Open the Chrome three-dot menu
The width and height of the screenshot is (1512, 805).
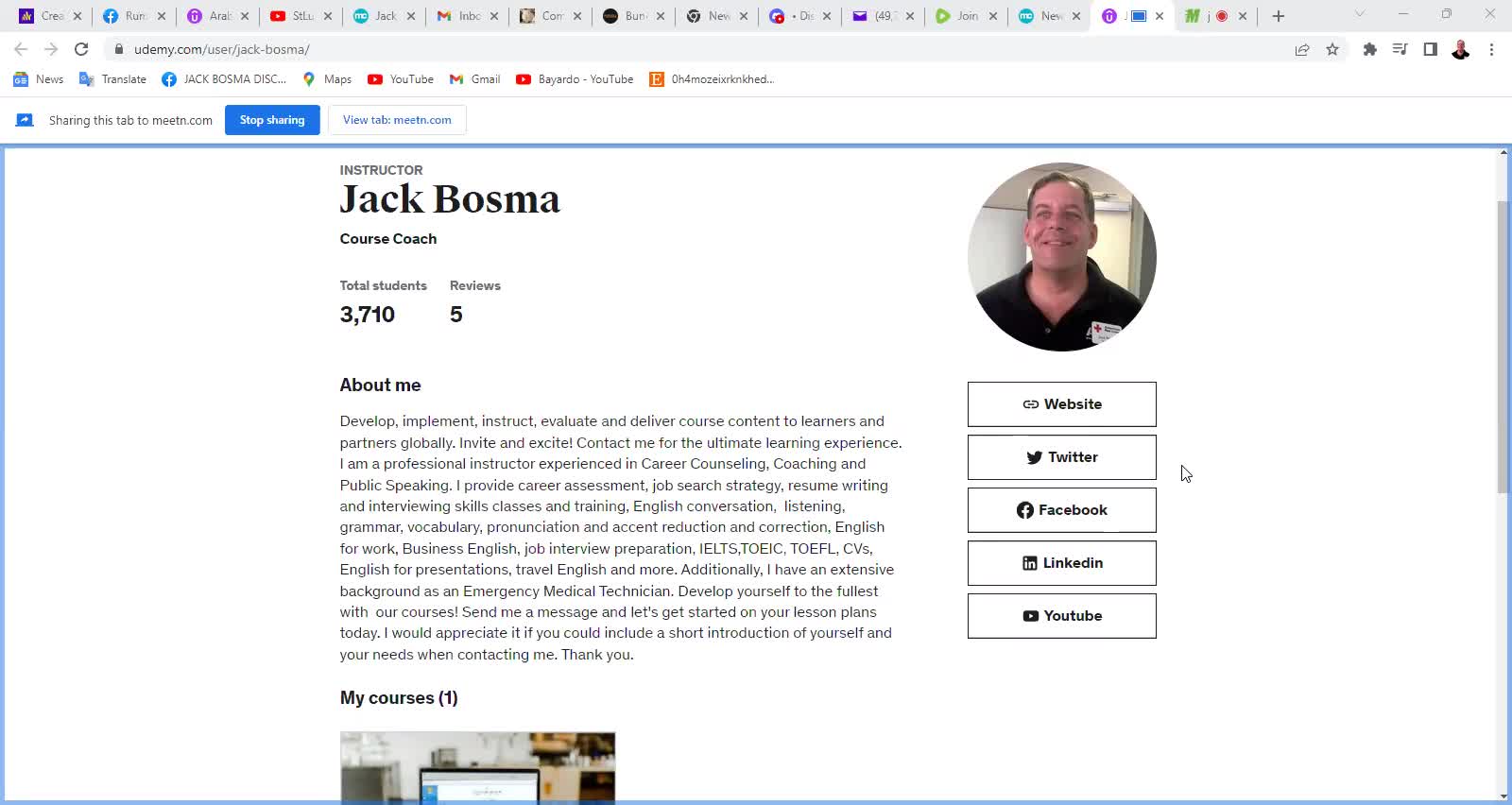(1491, 49)
